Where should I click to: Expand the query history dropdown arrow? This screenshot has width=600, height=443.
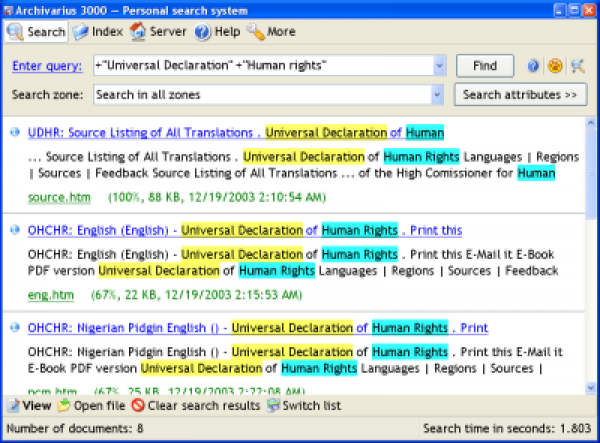pyautogui.click(x=439, y=66)
